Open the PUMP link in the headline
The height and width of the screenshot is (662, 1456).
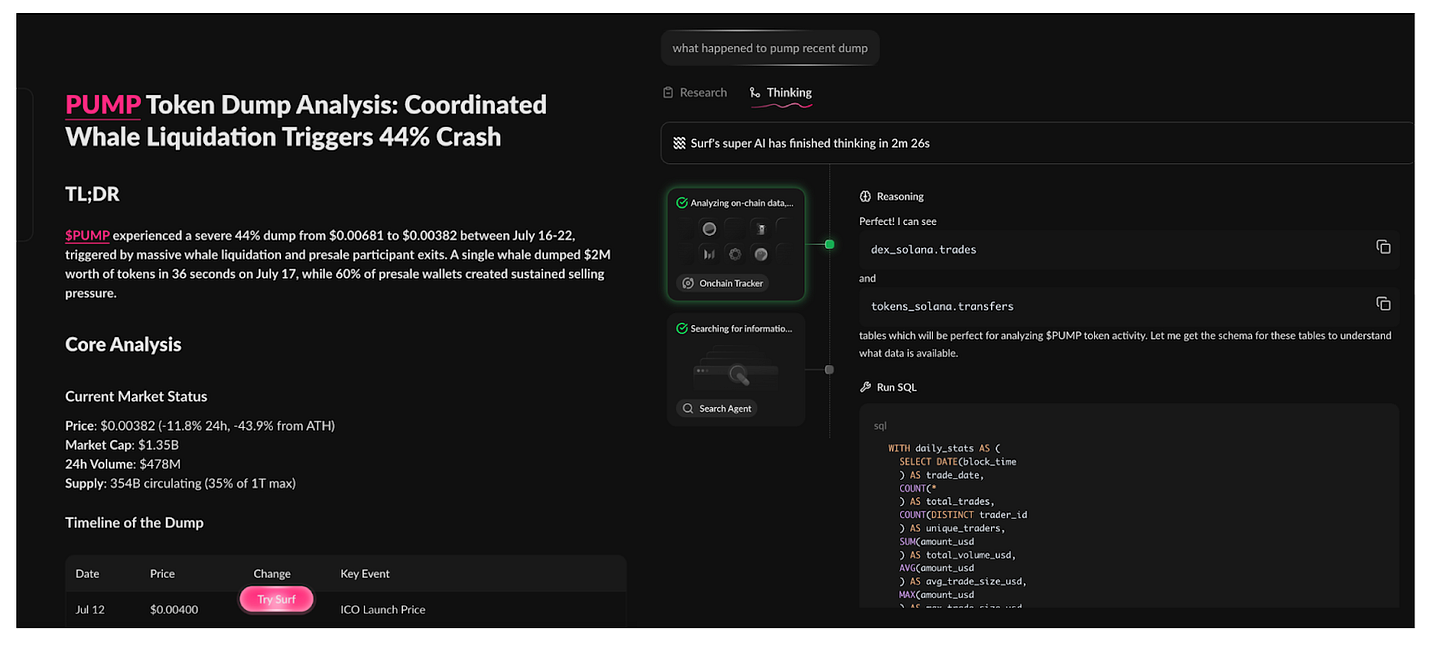point(103,105)
